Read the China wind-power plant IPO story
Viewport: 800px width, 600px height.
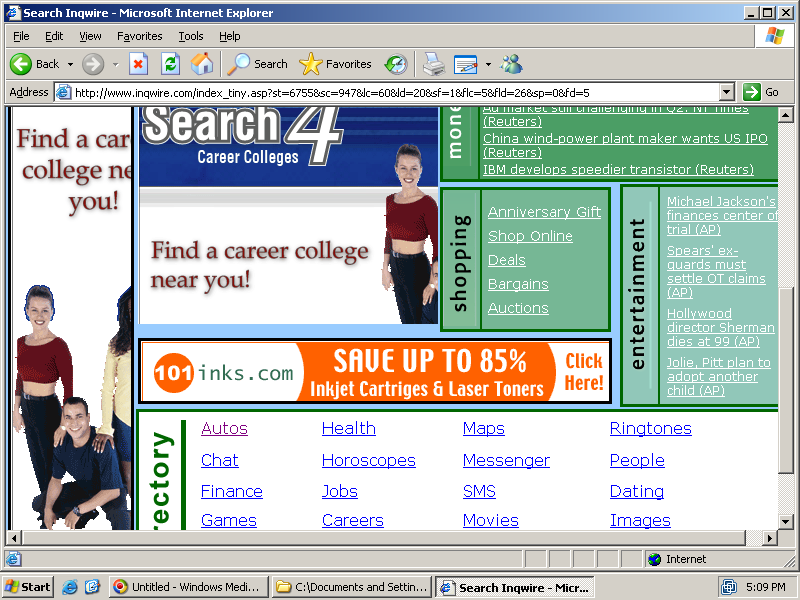[626, 145]
